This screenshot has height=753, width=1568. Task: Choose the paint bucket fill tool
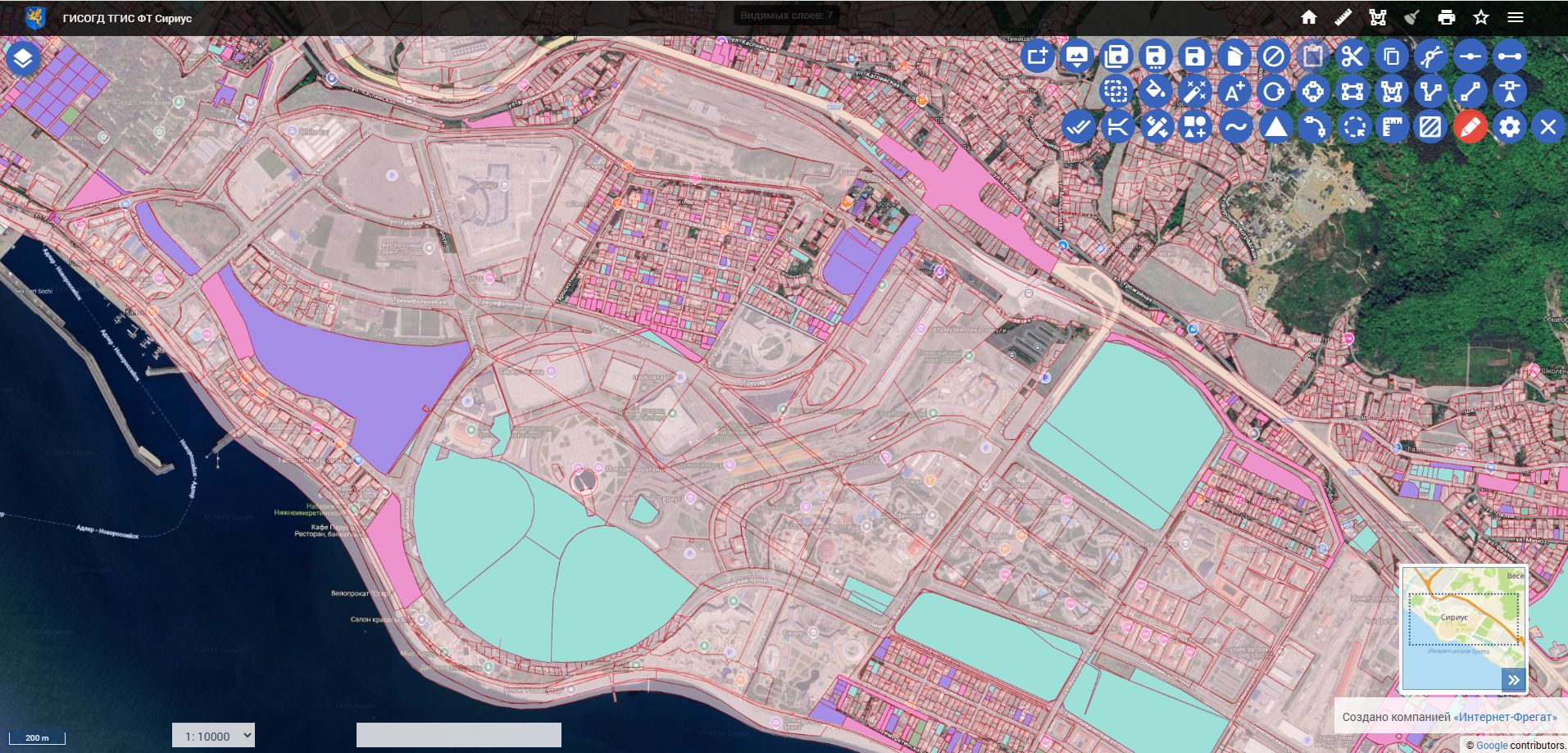click(1155, 92)
